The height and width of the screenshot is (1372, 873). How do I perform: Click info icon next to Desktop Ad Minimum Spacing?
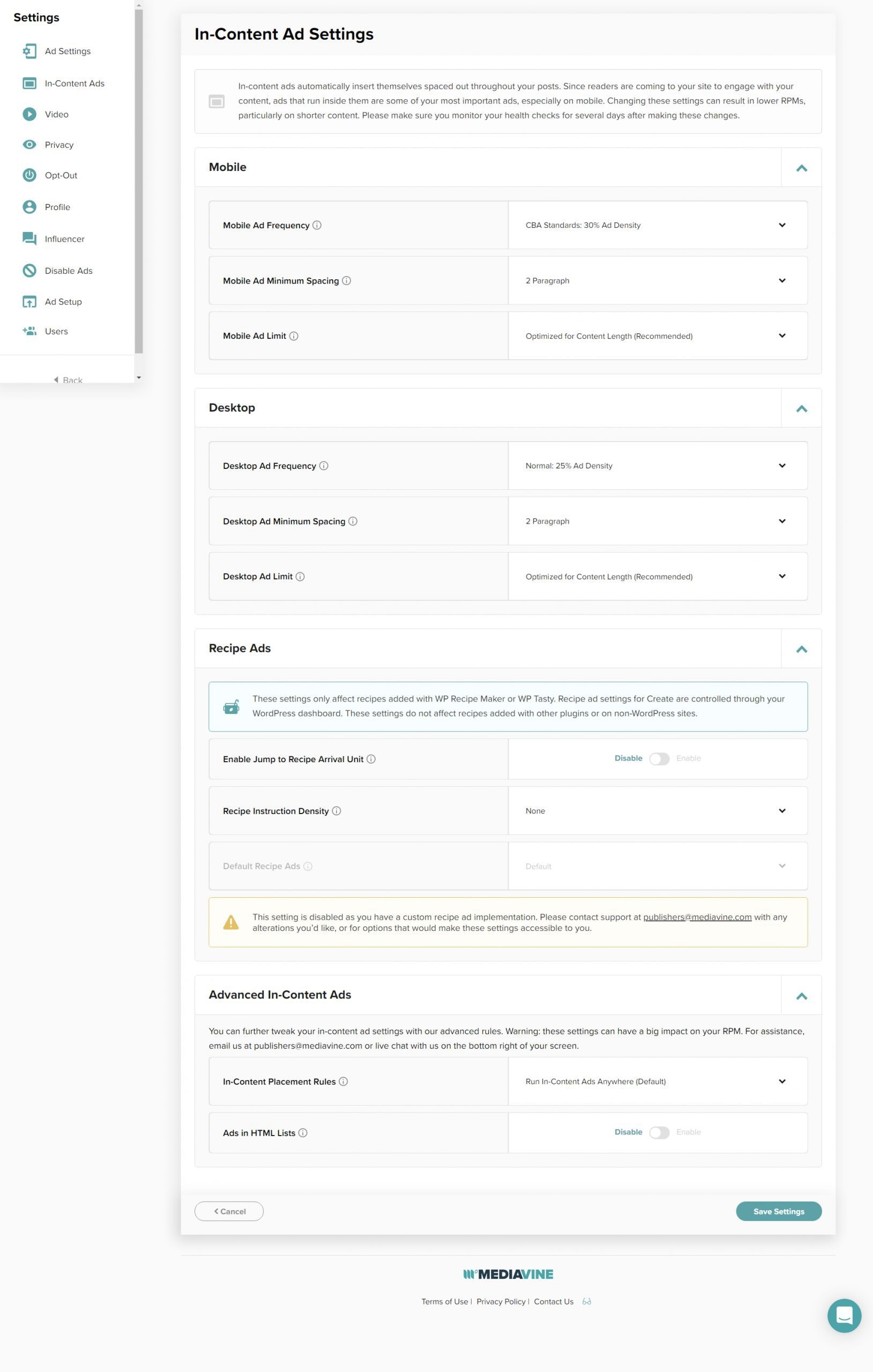pos(353,521)
